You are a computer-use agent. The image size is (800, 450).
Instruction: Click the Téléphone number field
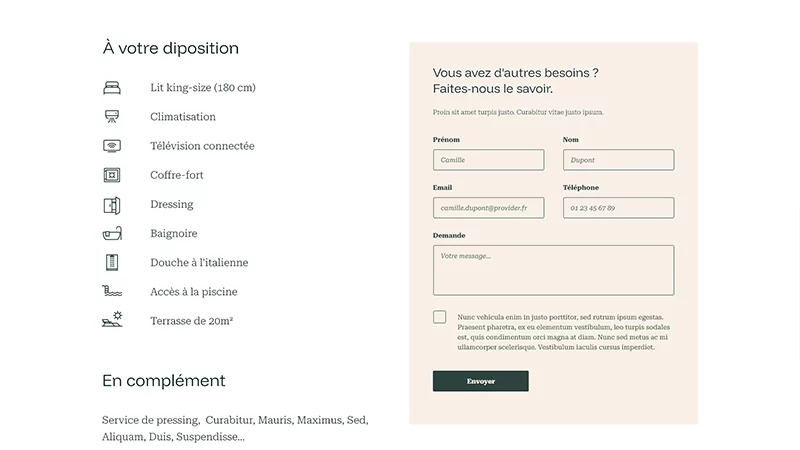tap(618, 208)
